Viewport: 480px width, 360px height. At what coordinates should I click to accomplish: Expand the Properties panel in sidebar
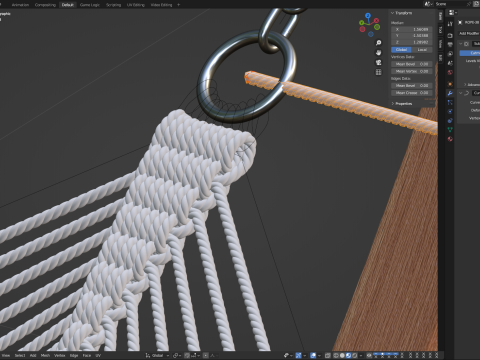pos(393,104)
